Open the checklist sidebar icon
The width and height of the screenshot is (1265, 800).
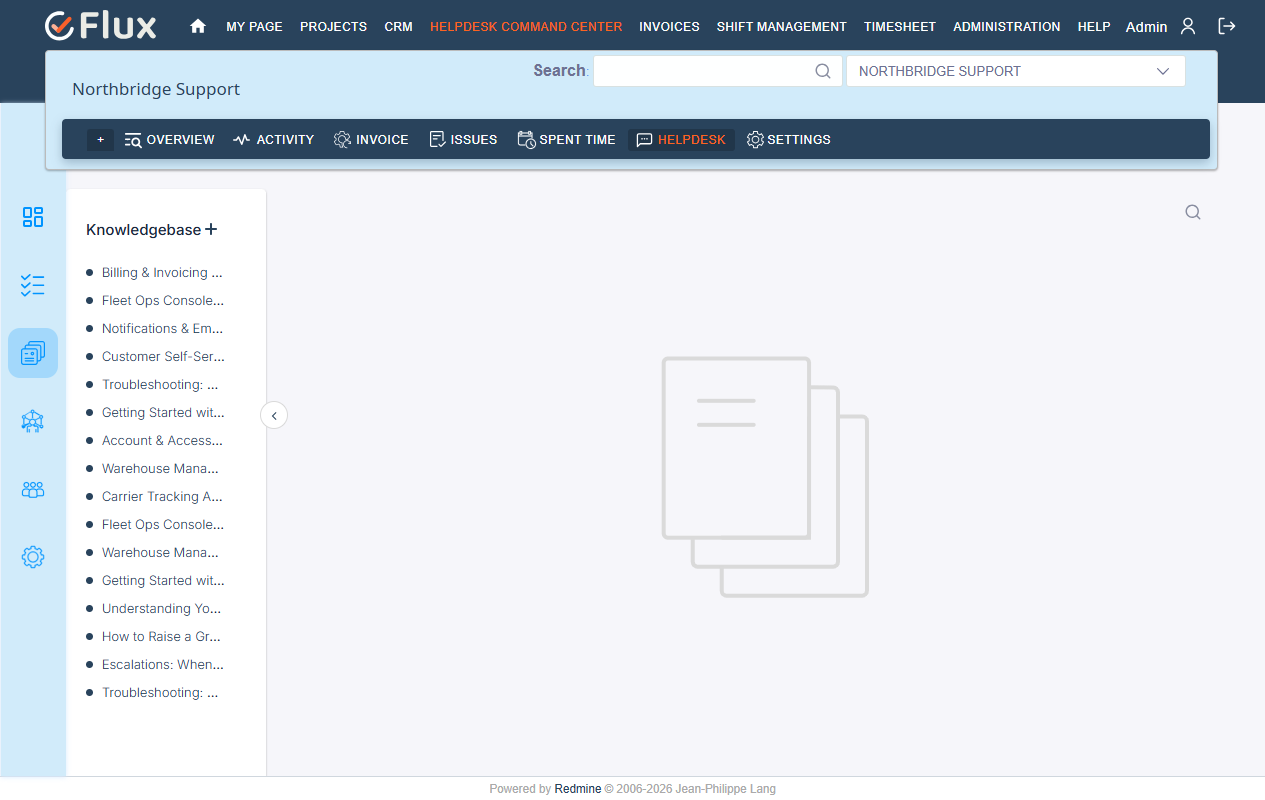click(x=33, y=285)
